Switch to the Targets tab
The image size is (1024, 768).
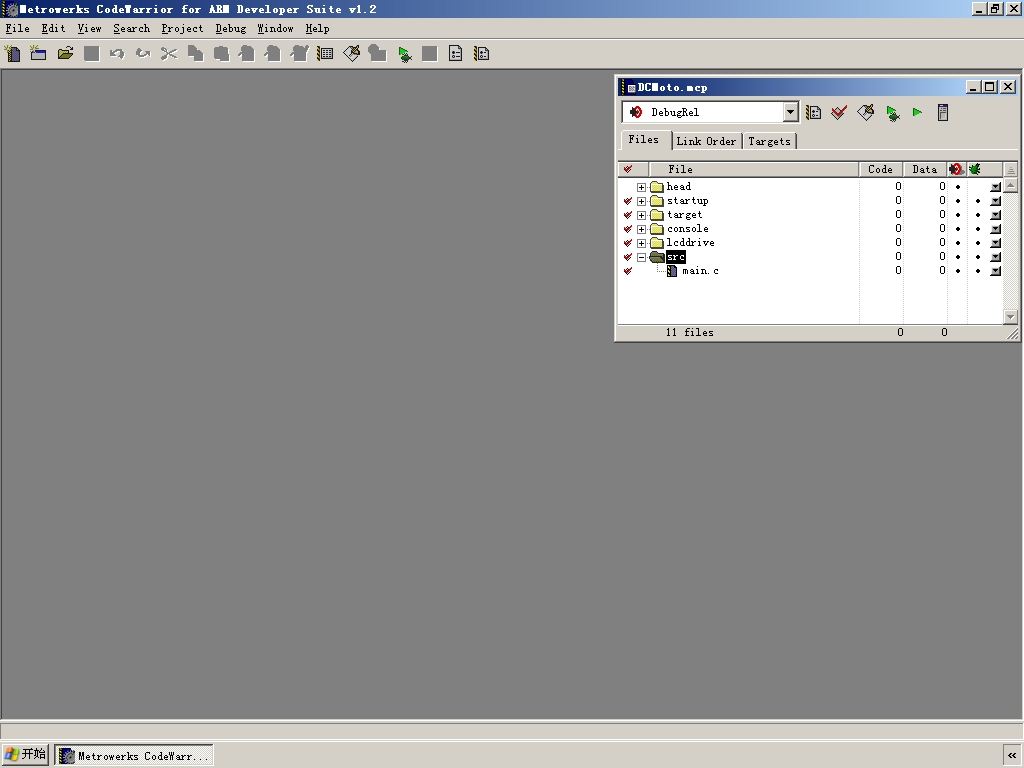(x=769, y=141)
